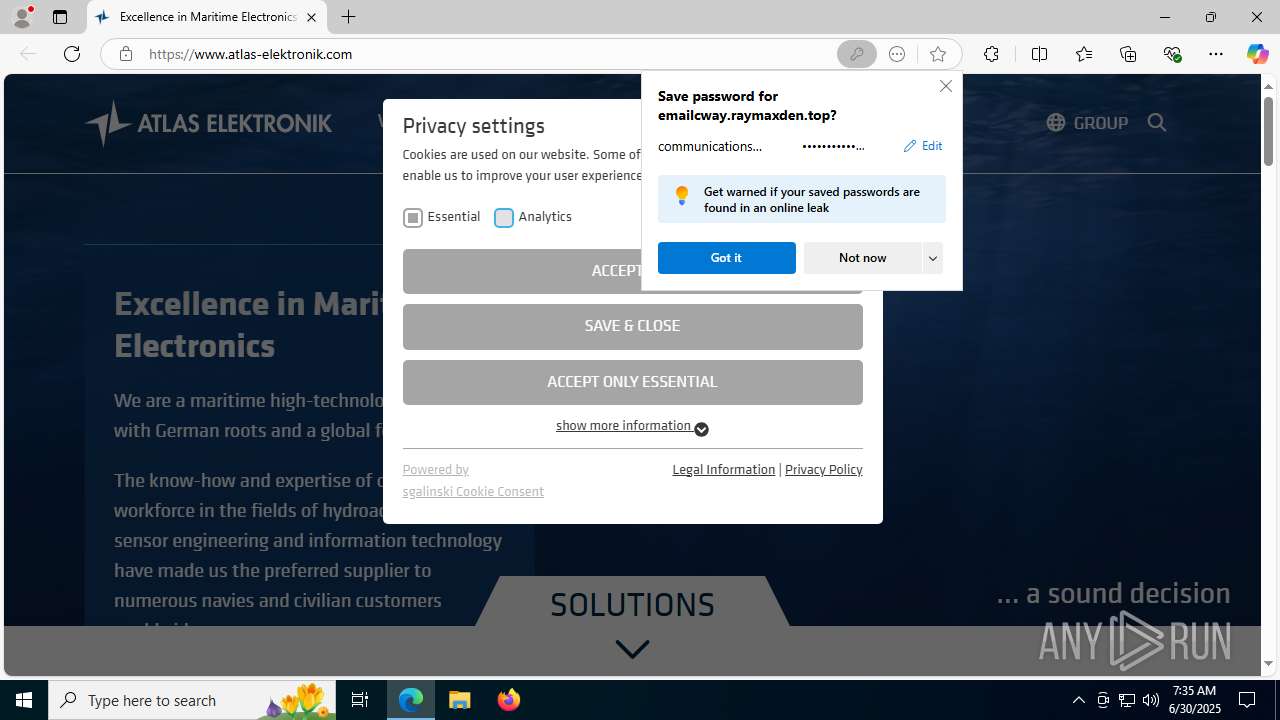Open the password manager key icon
Screen dimensions: 1280x720
click(857, 54)
